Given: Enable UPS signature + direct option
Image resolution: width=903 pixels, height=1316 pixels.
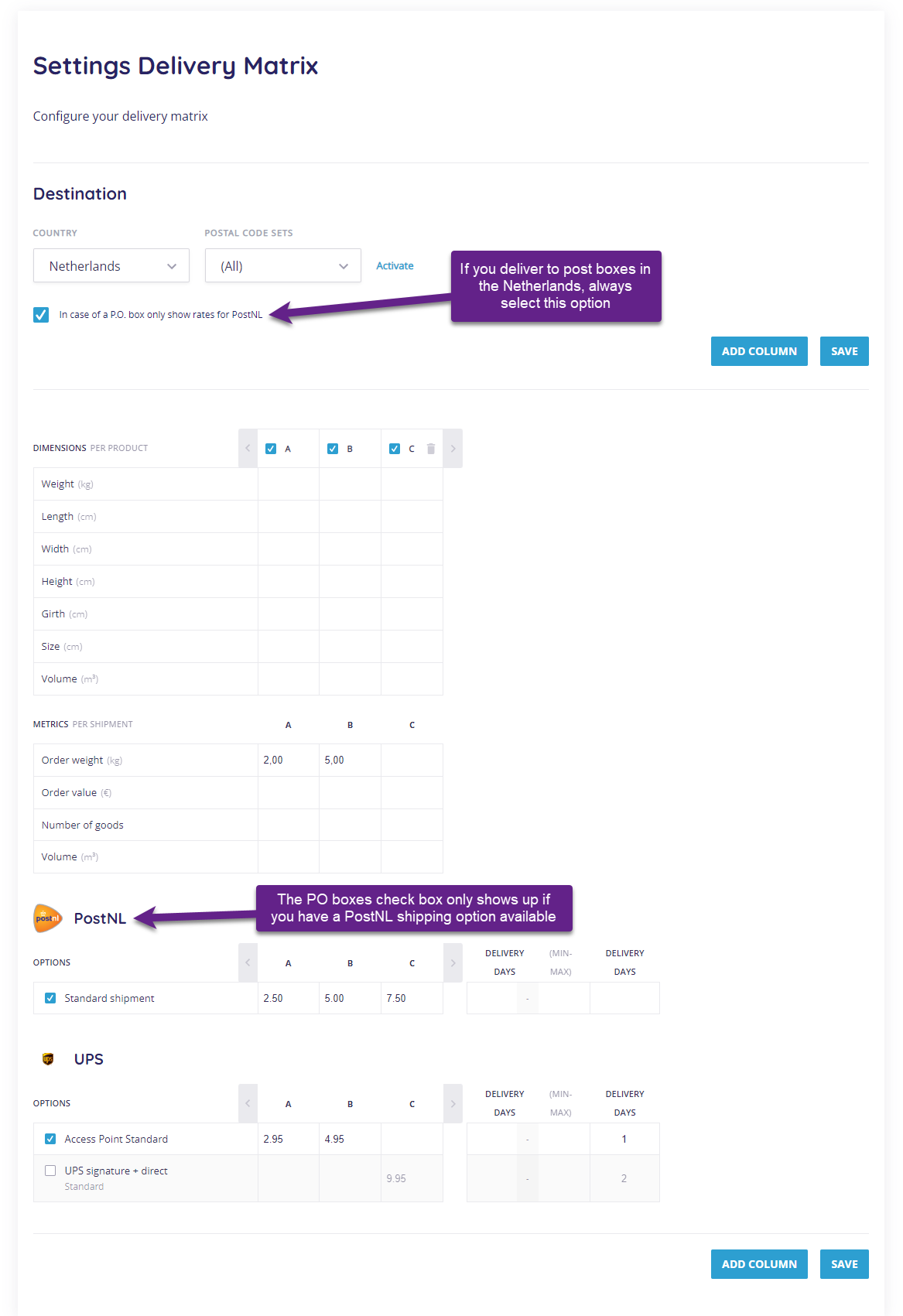Looking at the screenshot, I should coord(50,1171).
